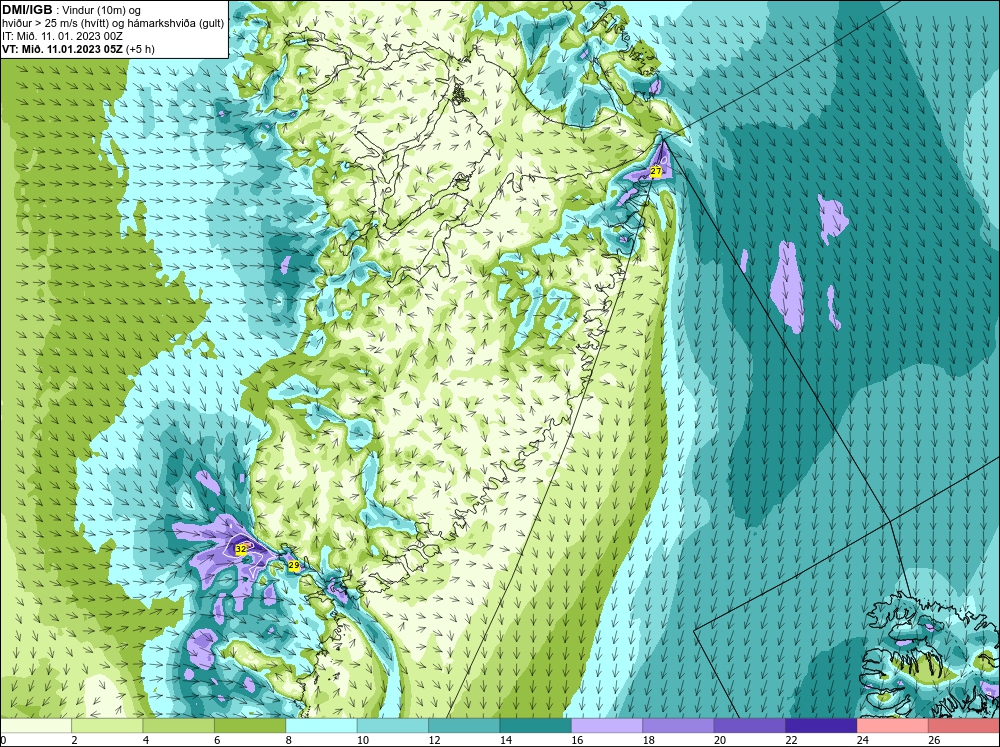Click the '(+5 h)' forecast offset text

140,49
